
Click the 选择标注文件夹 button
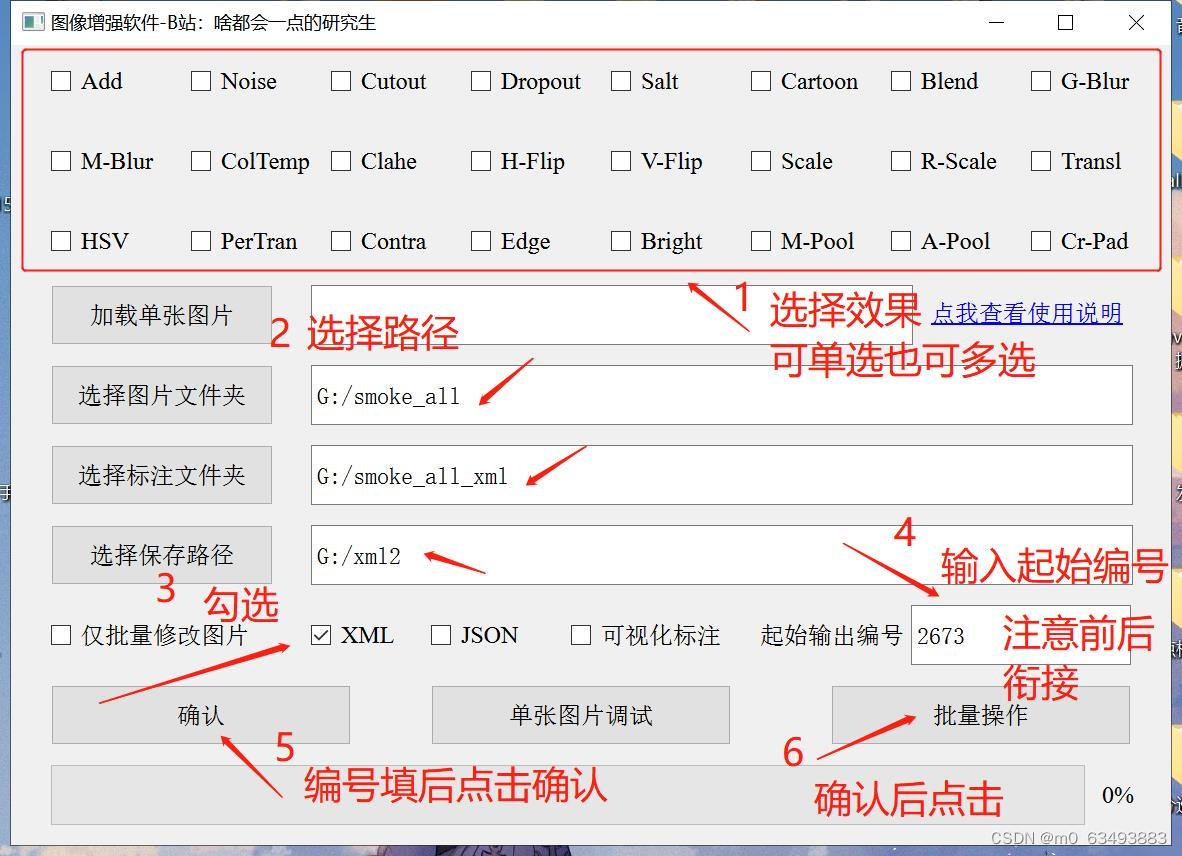click(x=161, y=474)
